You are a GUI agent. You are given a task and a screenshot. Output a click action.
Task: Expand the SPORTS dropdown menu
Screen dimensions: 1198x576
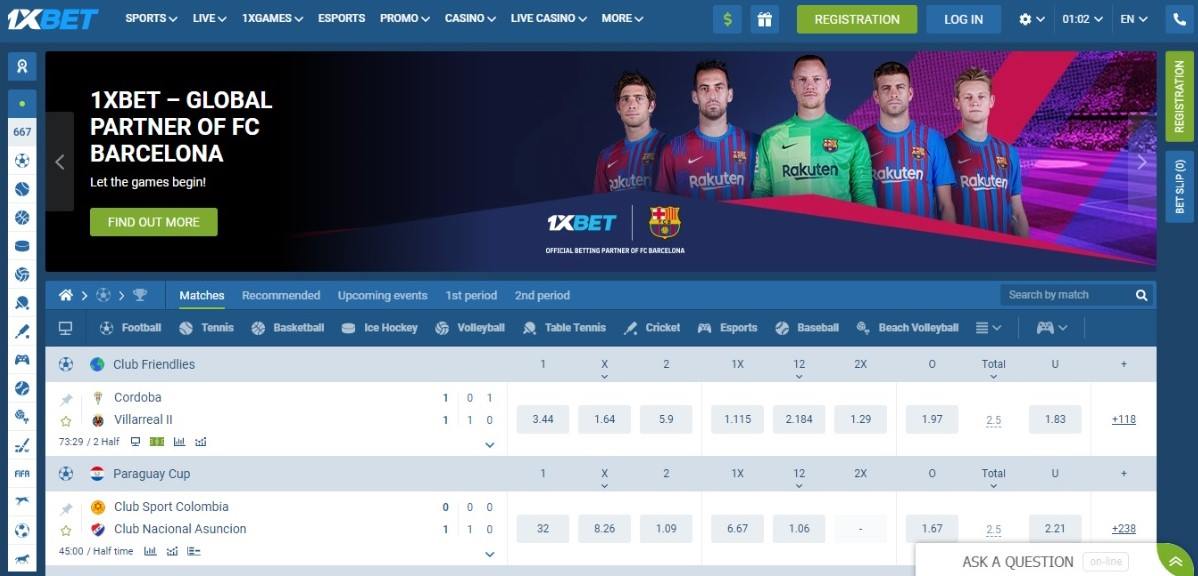151,18
